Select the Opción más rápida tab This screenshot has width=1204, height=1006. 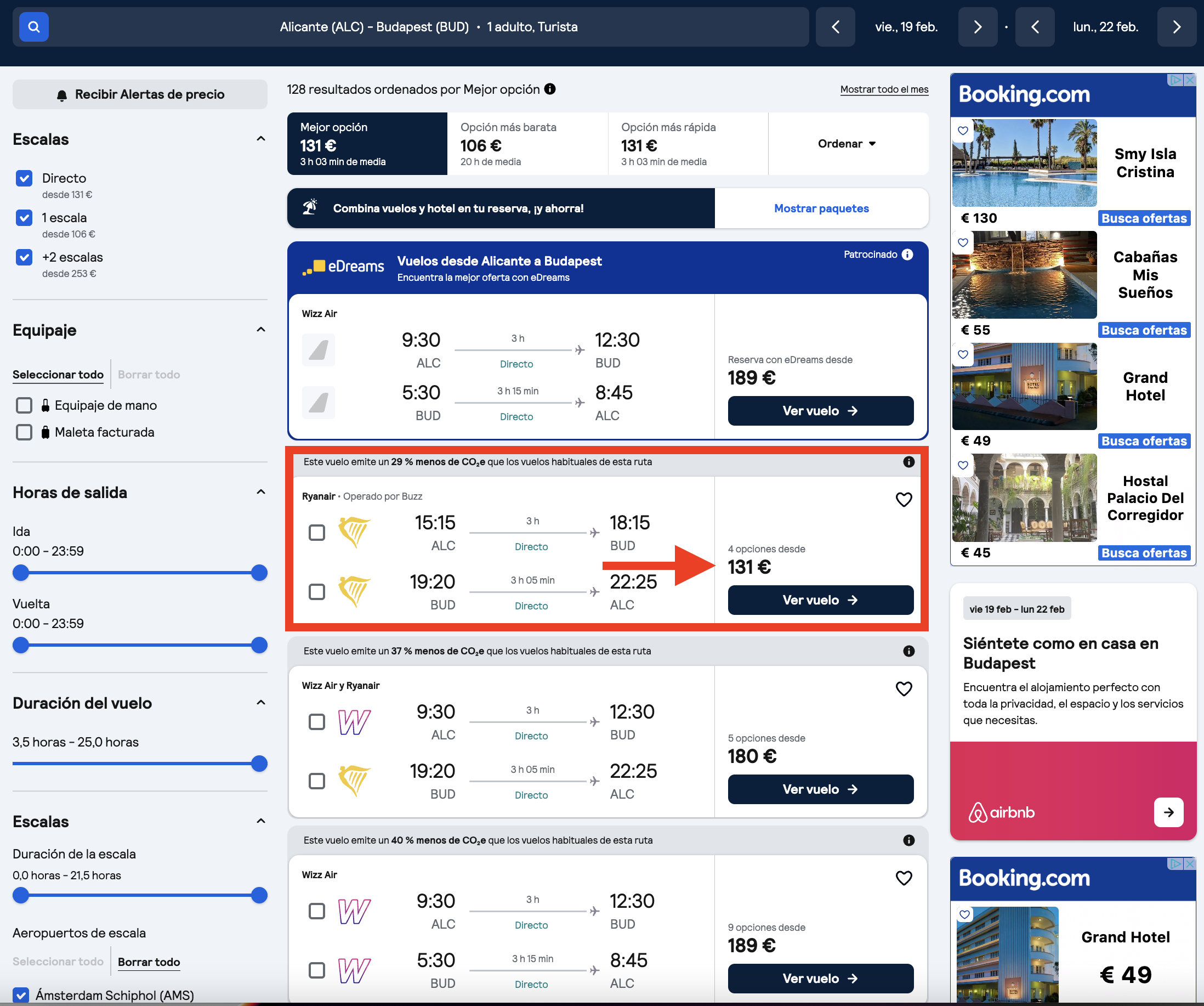(x=688, y=144)
